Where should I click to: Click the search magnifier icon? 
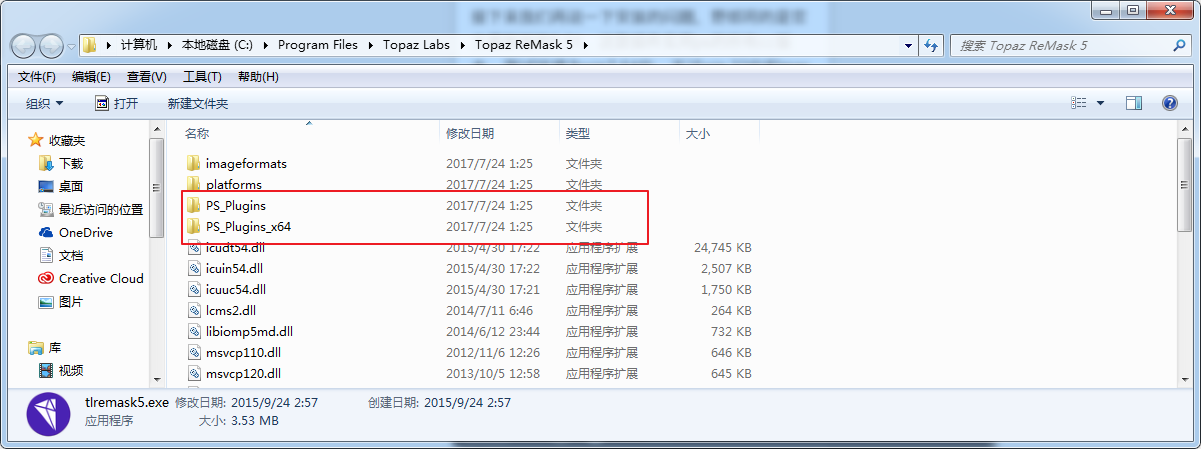pyautogui.click(x=1179, y=45)
